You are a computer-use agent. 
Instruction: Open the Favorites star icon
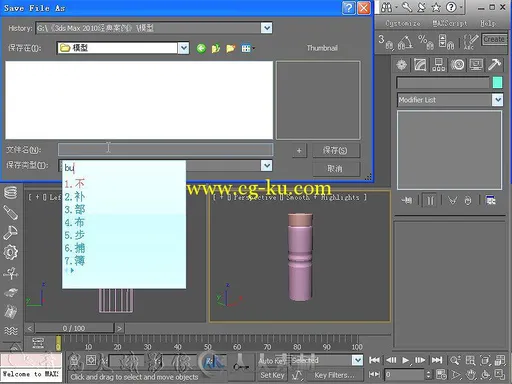tap(436, 7)
